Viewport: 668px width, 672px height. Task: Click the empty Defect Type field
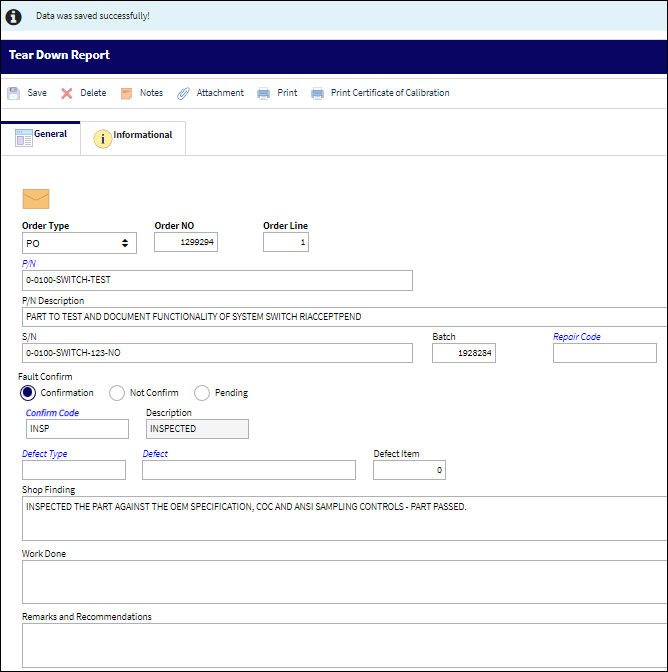pyautogui.click(x=74, y=470)
